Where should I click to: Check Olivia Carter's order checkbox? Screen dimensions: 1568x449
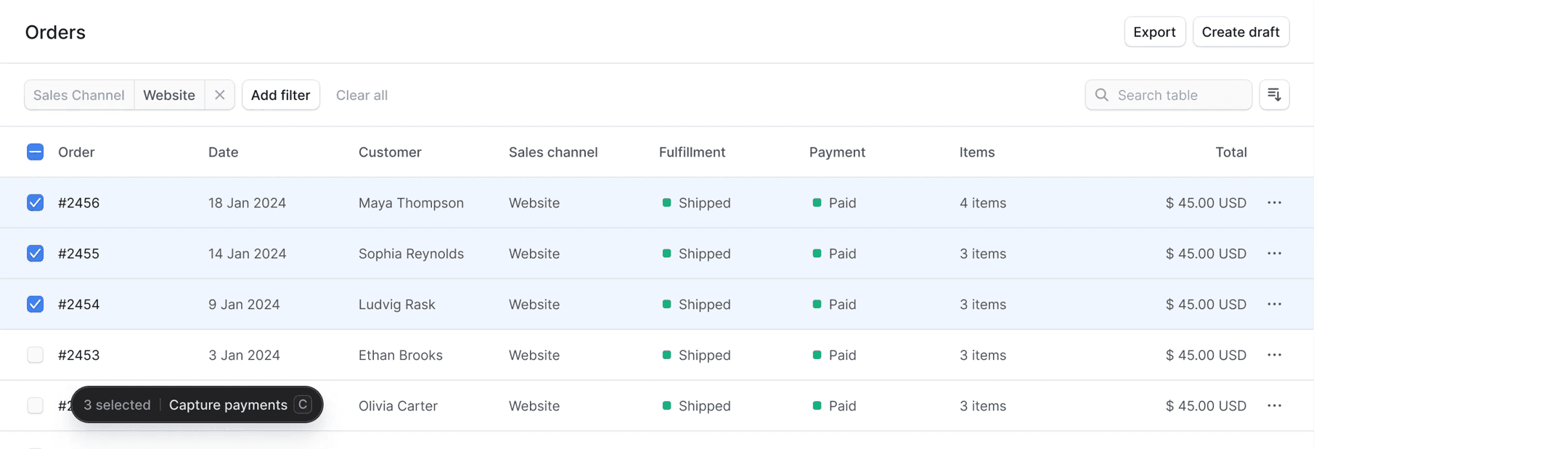pos(35,405)
